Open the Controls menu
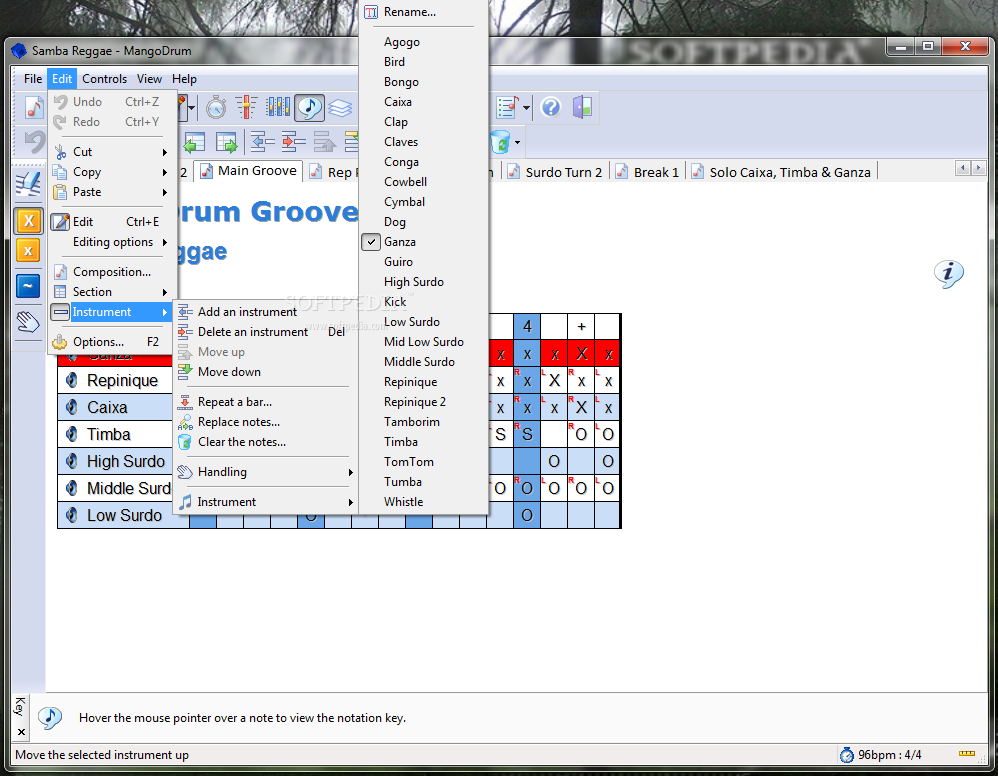The image size is (998, 776). (104, 79)
